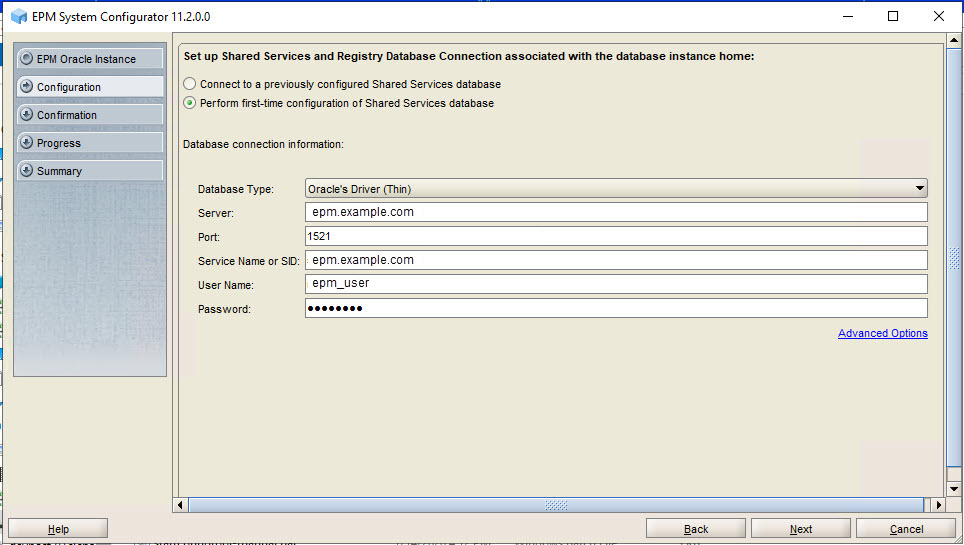Click into the Password field

616,308
